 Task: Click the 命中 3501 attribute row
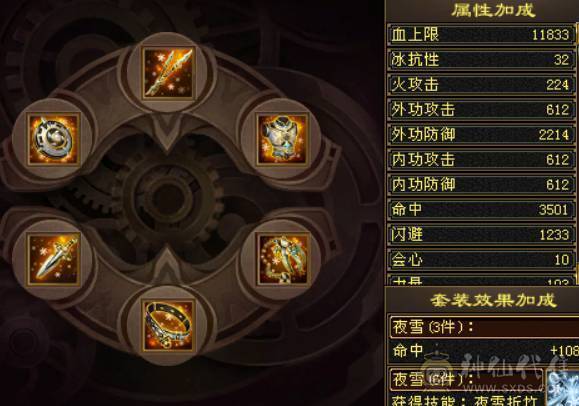pos(481,209)
